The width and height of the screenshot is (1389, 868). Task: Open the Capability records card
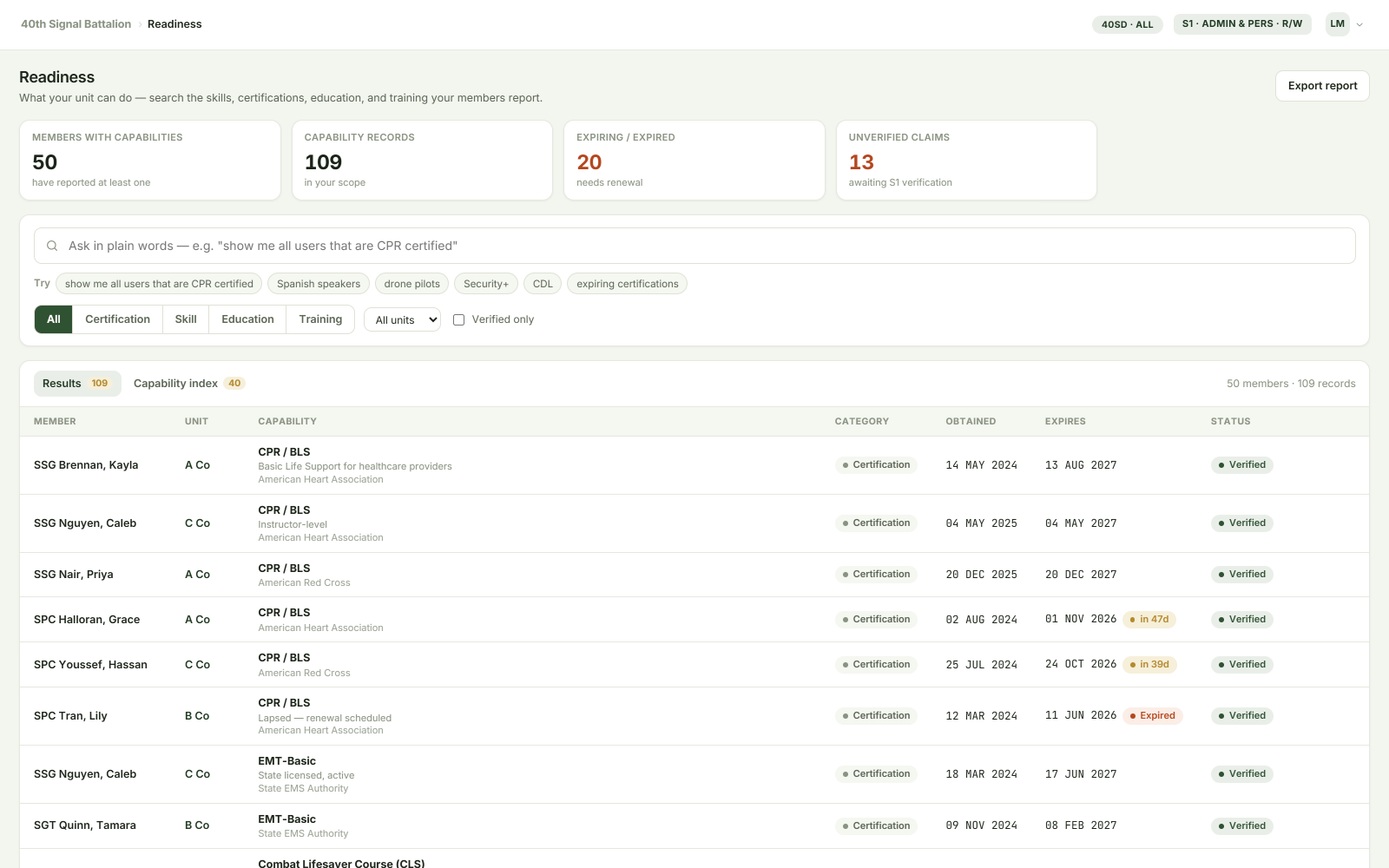tap(422, 161)
